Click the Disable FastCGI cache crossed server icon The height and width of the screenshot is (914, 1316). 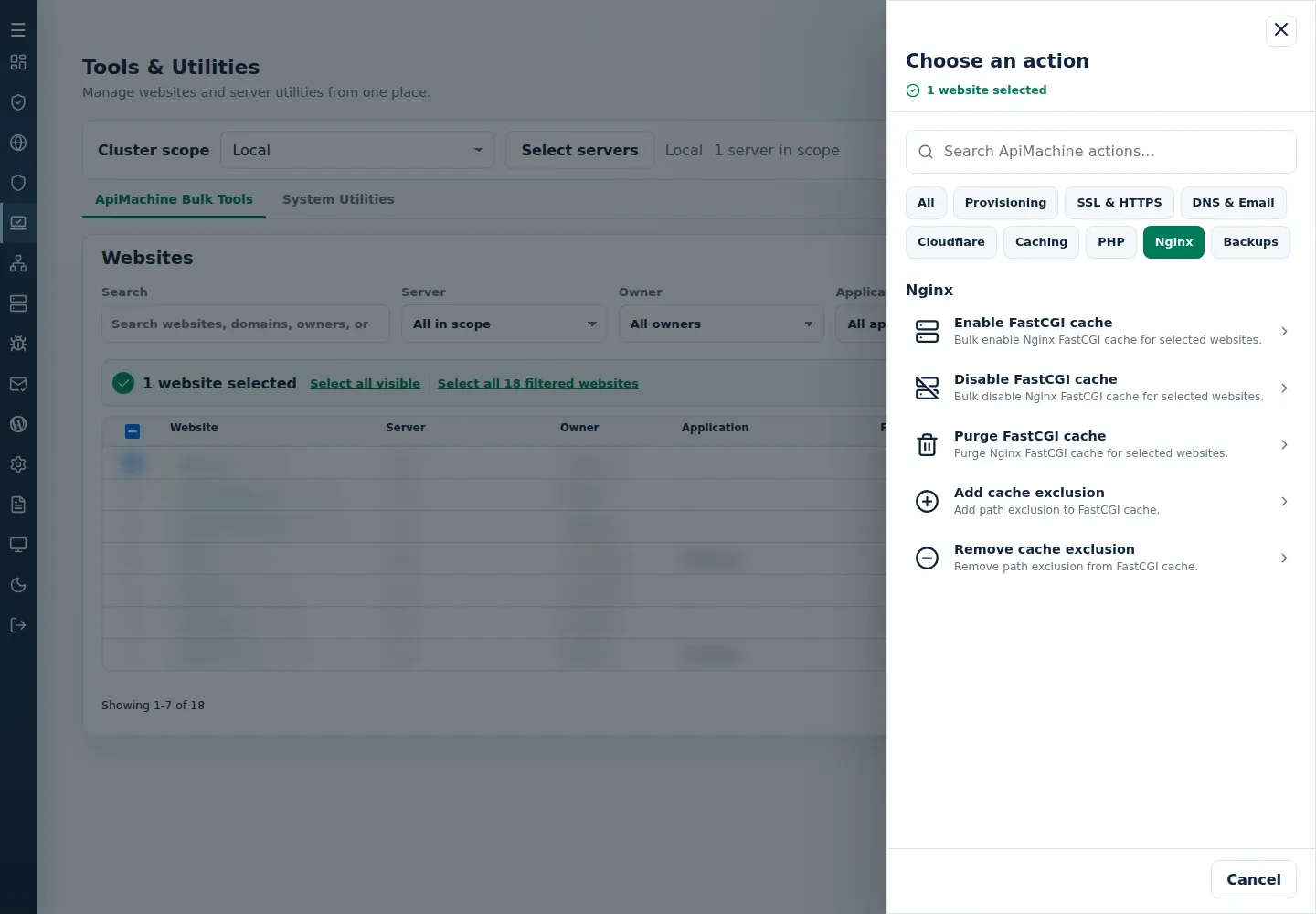click(x=928, y=388)
